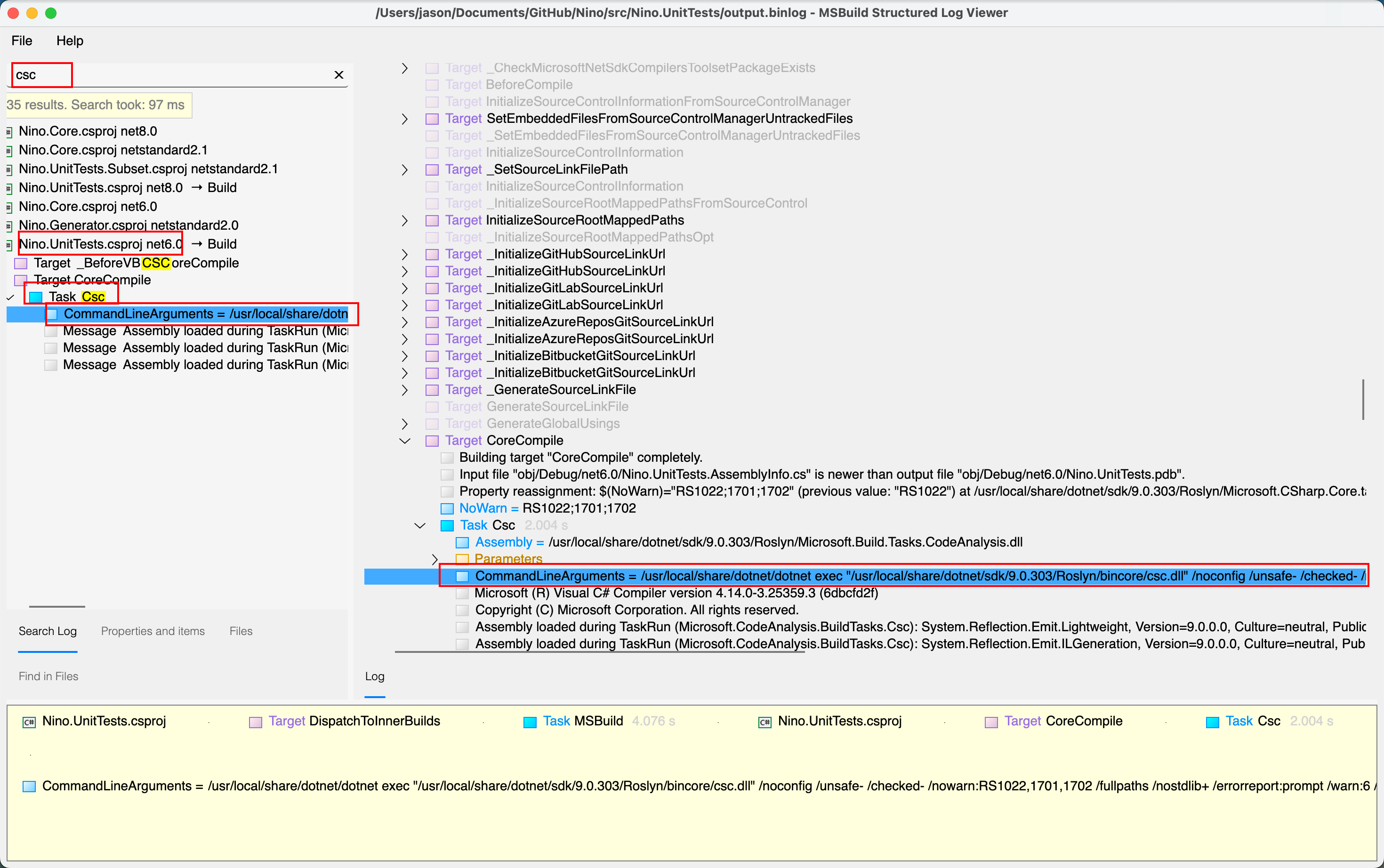
Task: Click the cyan task icon beside Task Csc 2.004 s
Action: [x=447, y=525]
